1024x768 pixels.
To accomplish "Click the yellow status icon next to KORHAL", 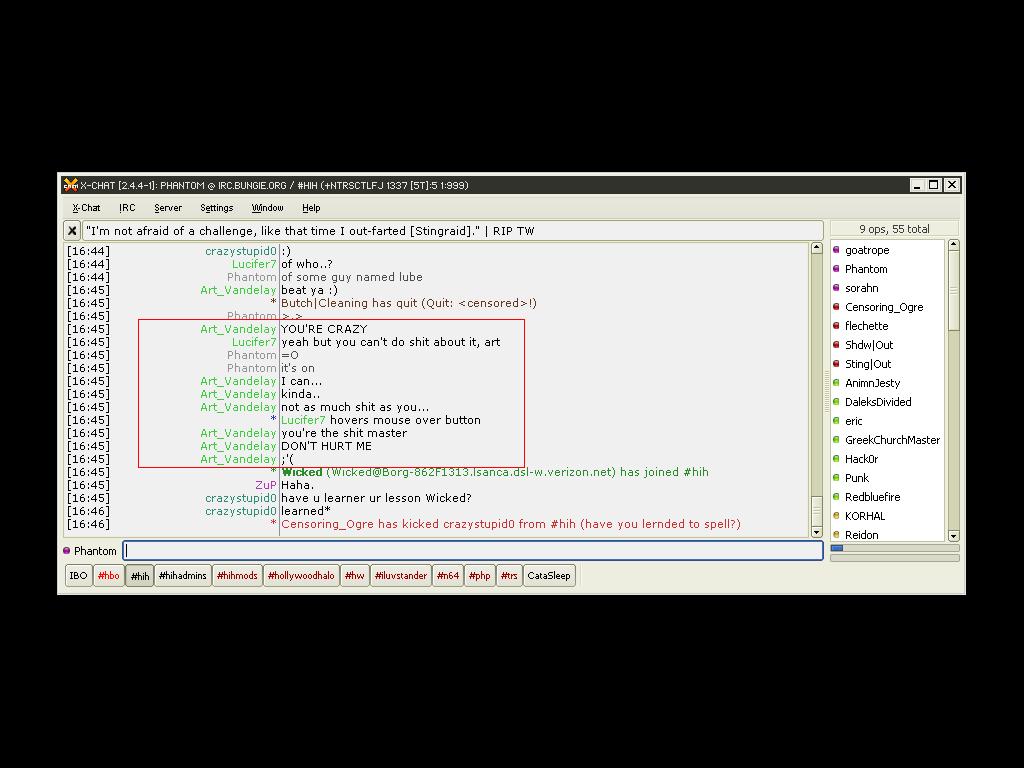I will [x=836, y=516].
